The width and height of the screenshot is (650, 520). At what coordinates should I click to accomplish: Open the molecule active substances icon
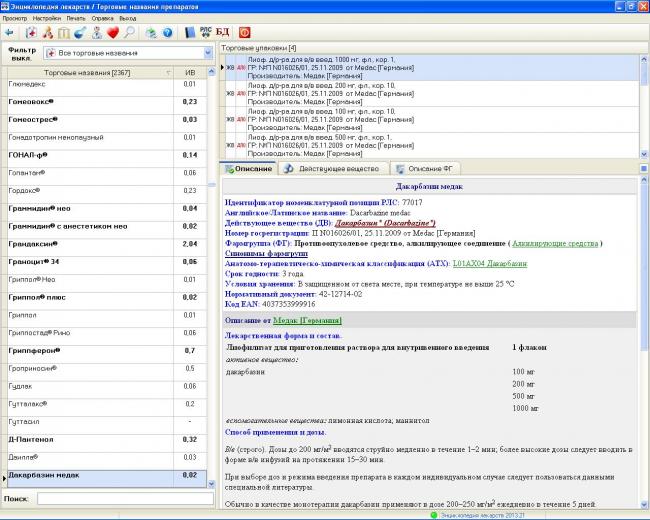coord(48,32)
